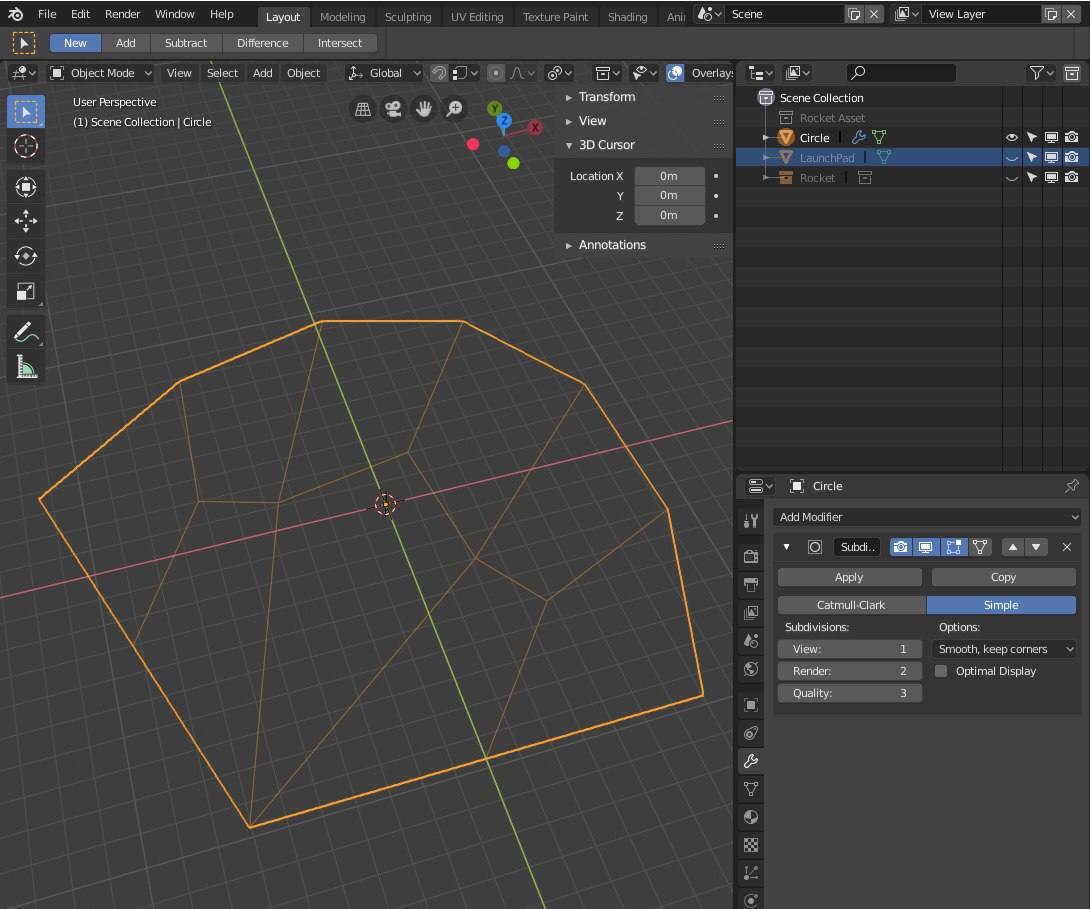This screenshot has width=1090, height=909.
Task: Select the Measure ruler tool
Action: [26, 368]
